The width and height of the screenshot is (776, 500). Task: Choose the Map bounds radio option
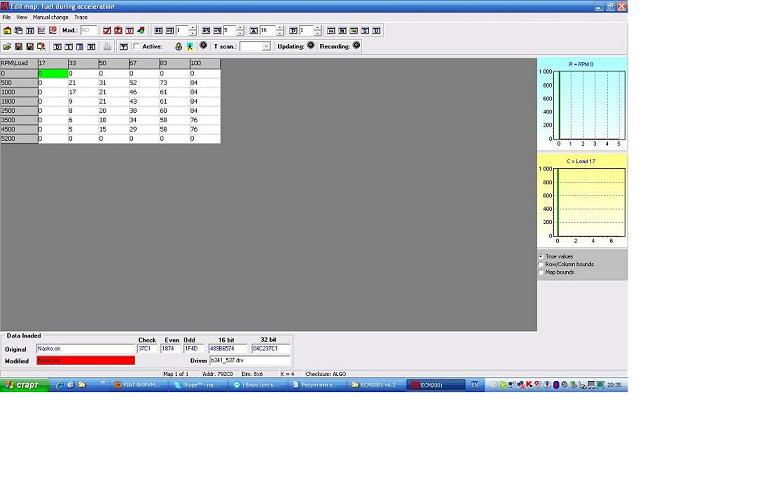(x=541, y=272)
